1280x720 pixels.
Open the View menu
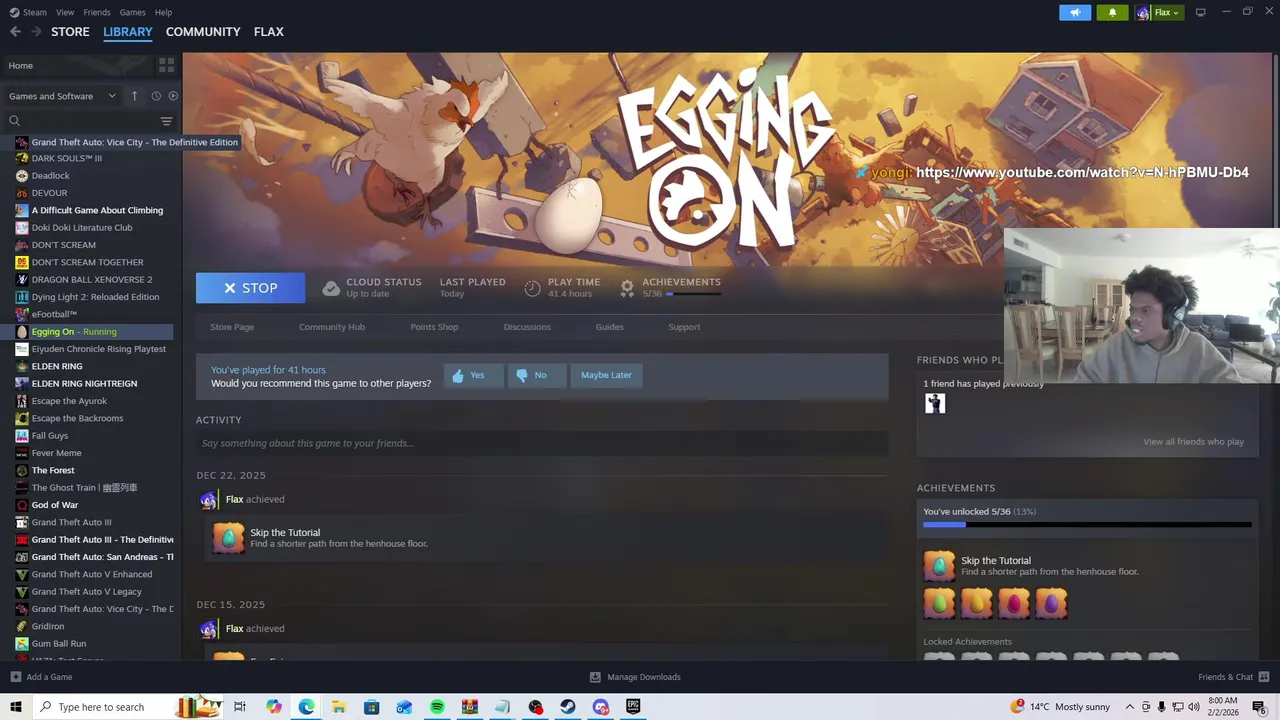pyautogui.click(x=65, y=12)
